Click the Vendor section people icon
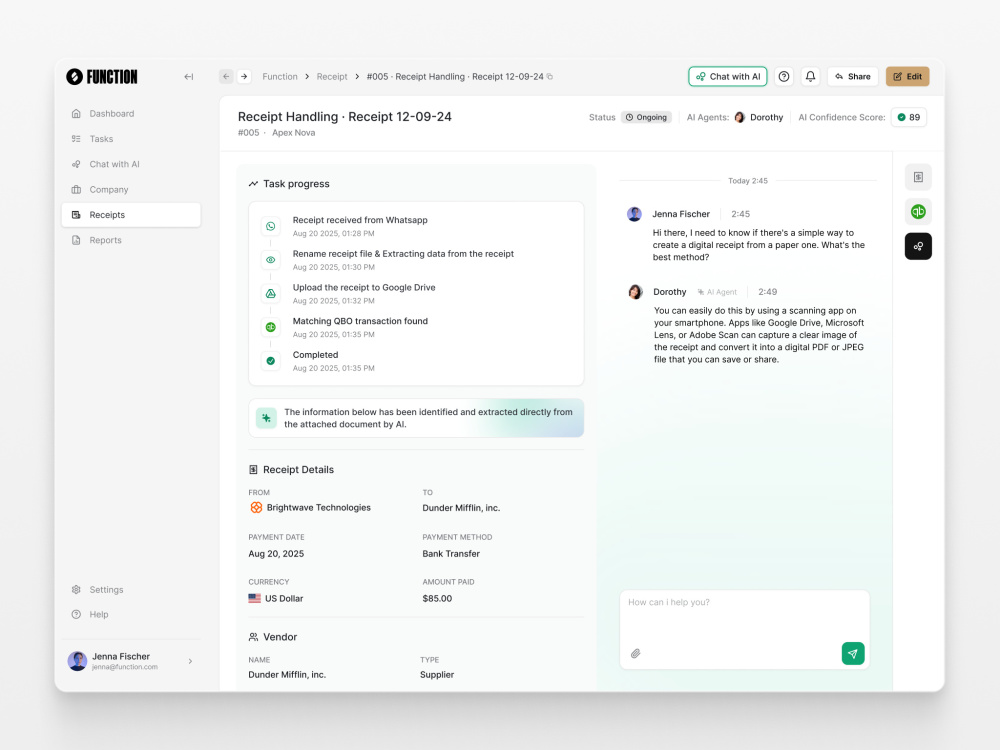The width and height of the screenshot is (1000, 750). [253, 637]
